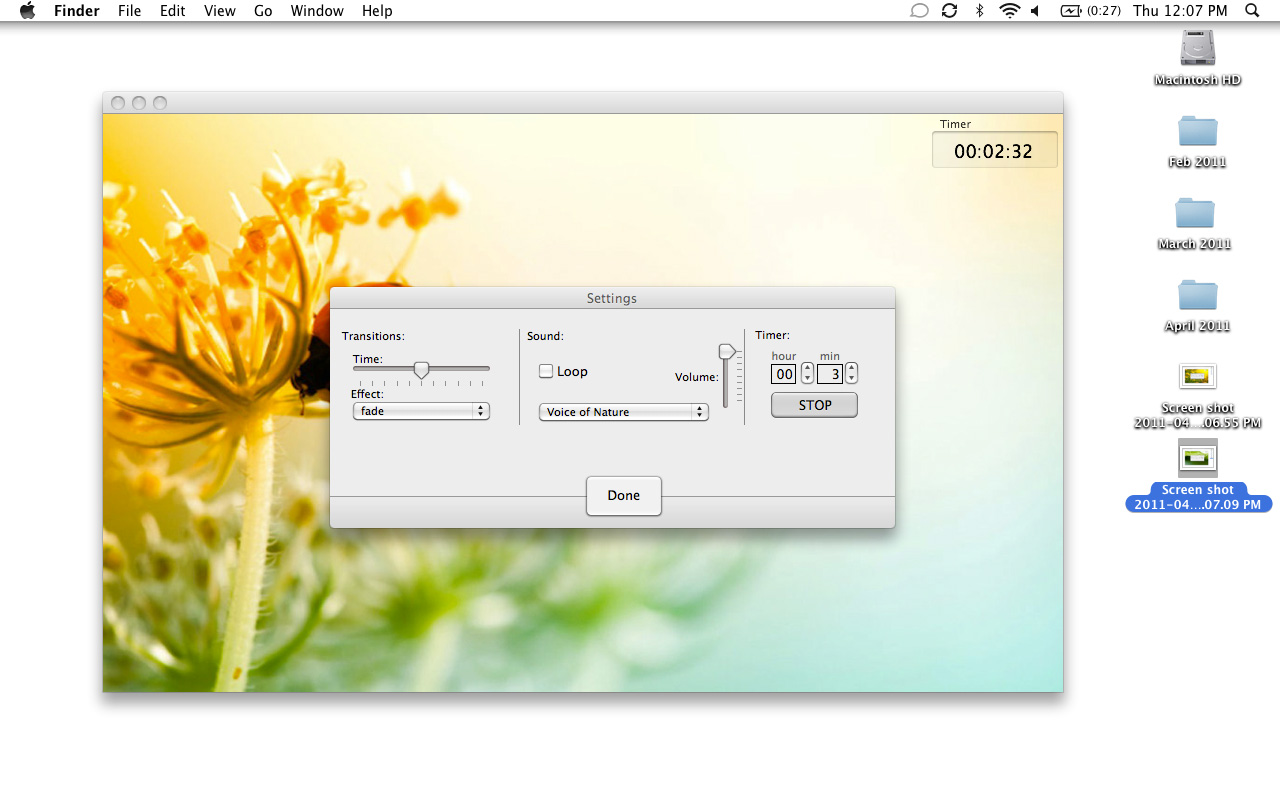Viewport: 1280px width, 800px height.
Task: Open Spotlight search magnifier icon
Action: click(1252, 11)
